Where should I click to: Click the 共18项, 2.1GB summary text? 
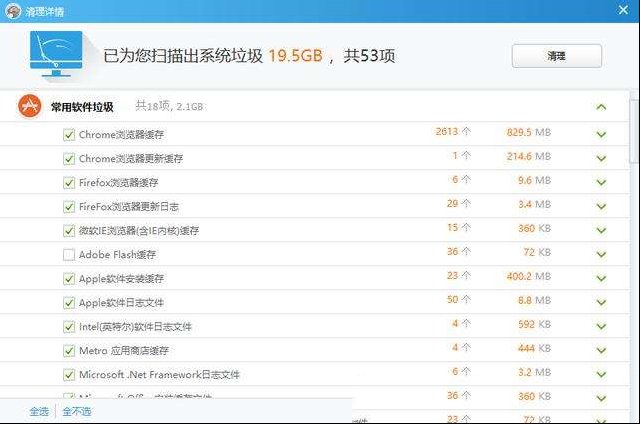point(169,106)
